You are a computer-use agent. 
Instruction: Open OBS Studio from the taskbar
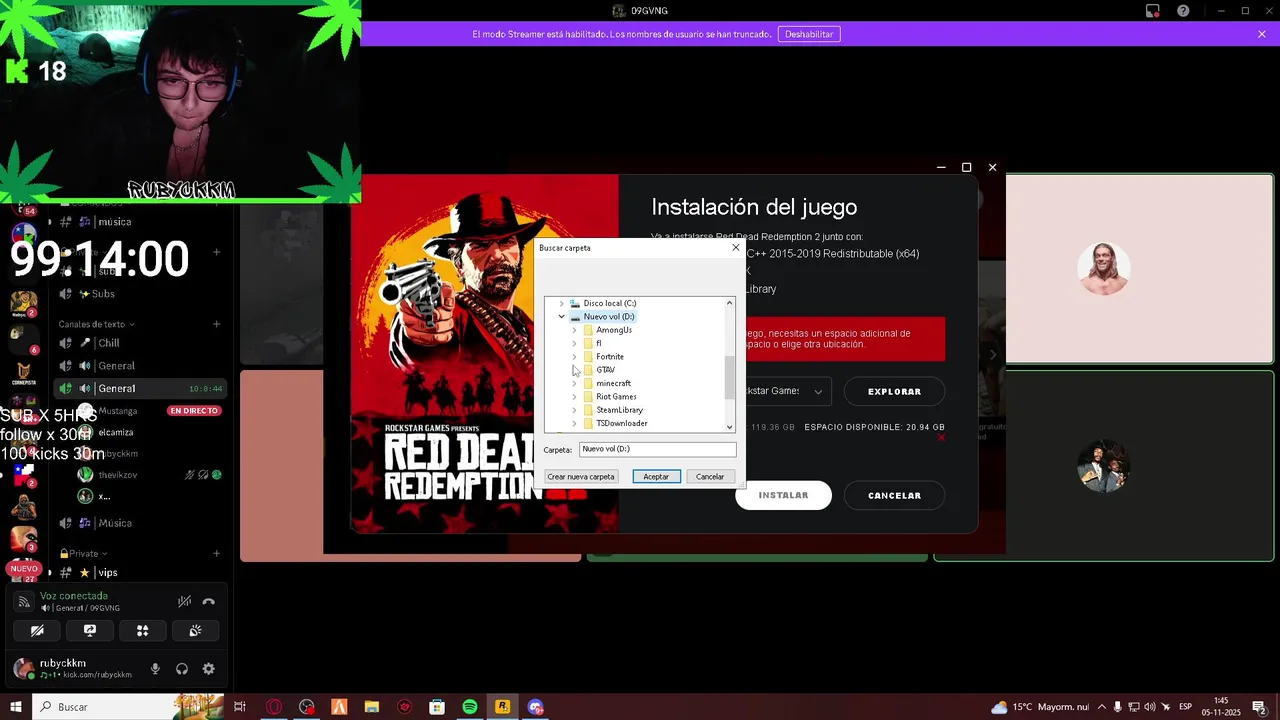coord(306,707)
